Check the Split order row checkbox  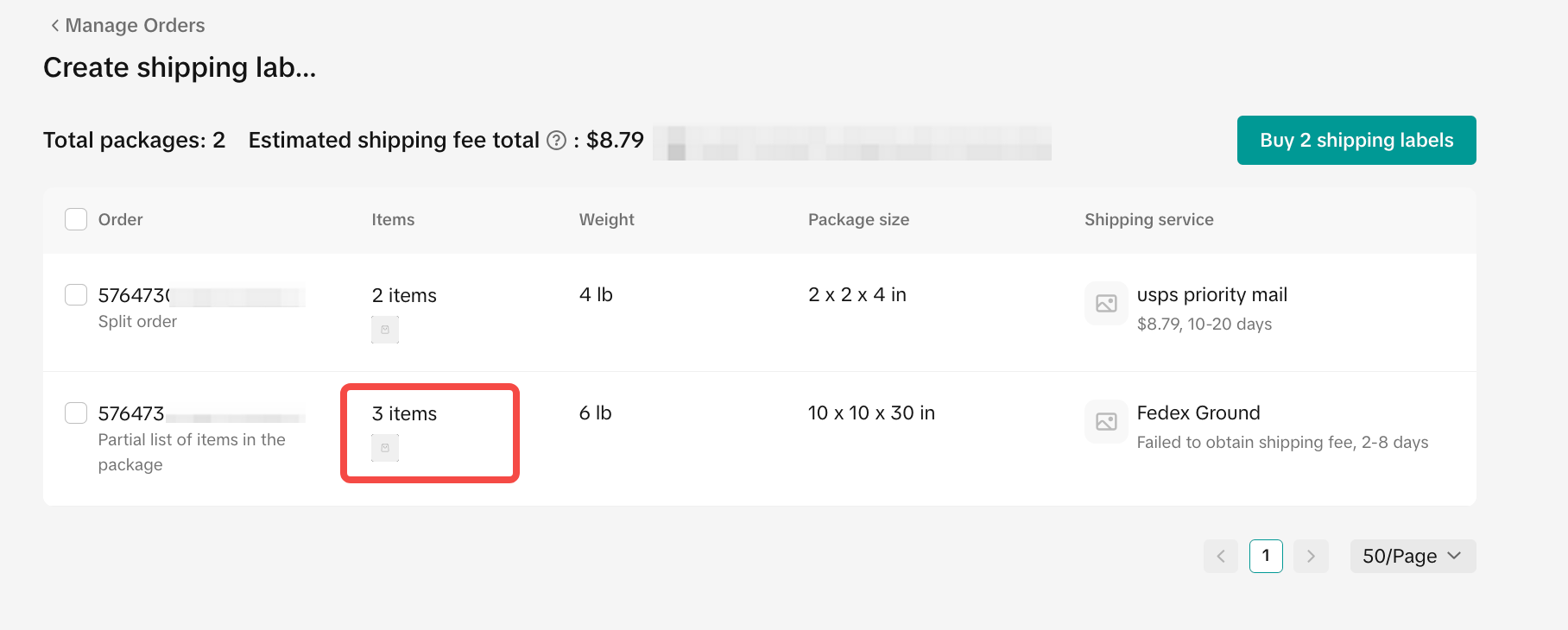pyautogui.click(x=76, y=295)
